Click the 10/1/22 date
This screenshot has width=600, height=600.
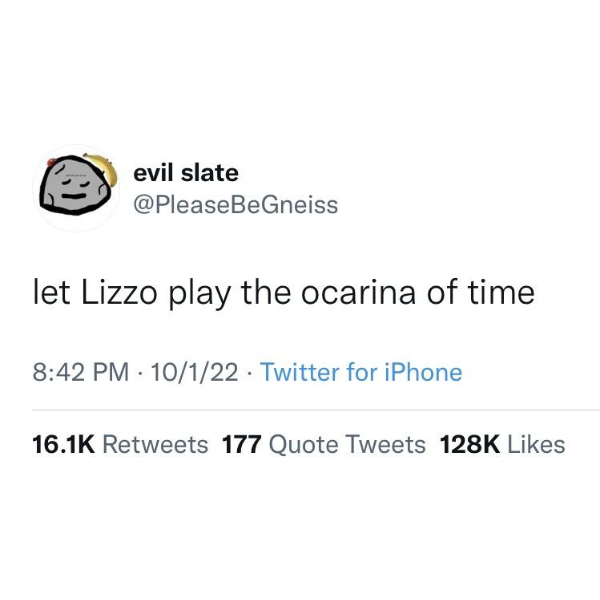coord(194,372)
